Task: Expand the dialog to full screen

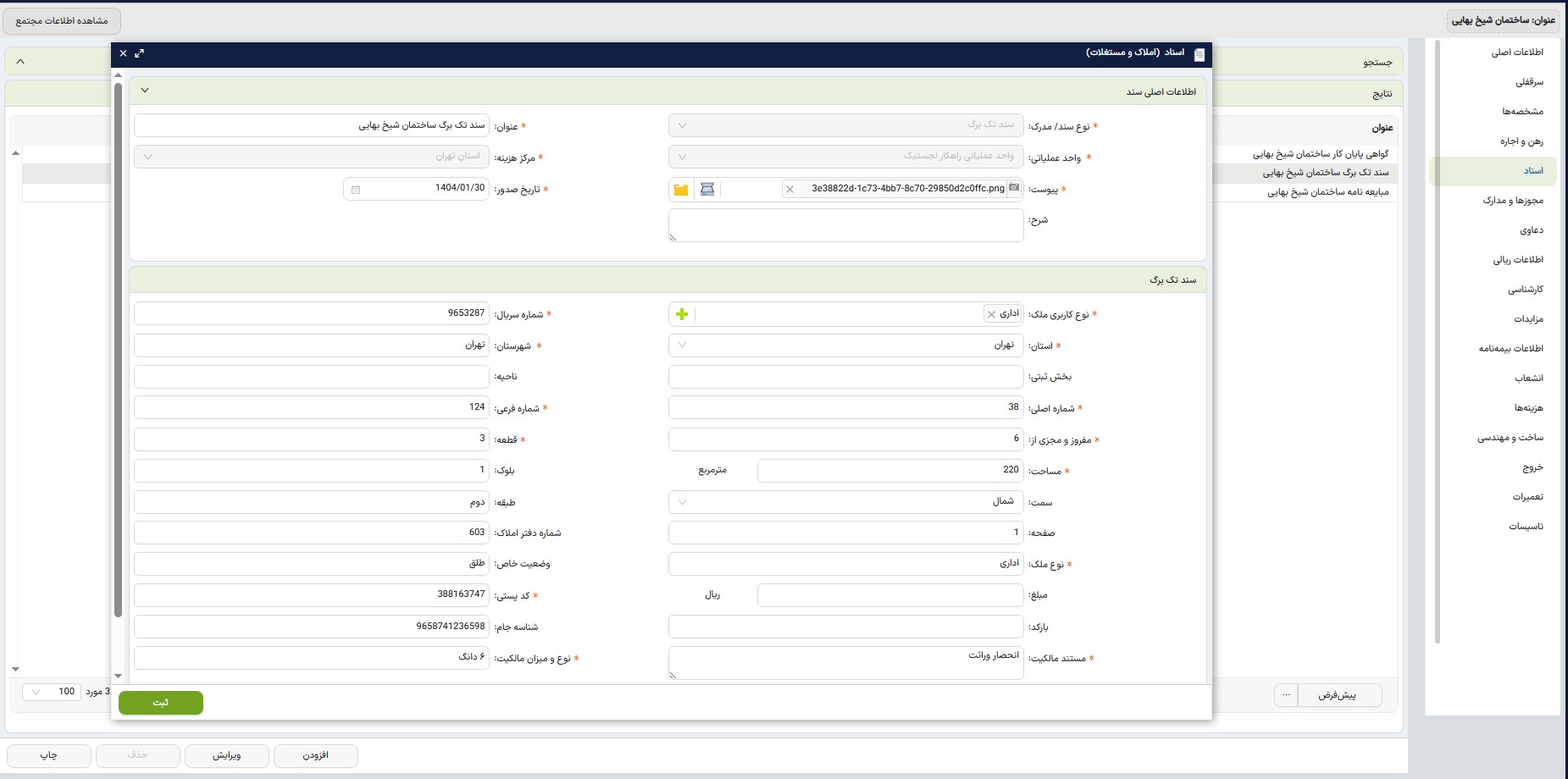Action: [140, 53]
